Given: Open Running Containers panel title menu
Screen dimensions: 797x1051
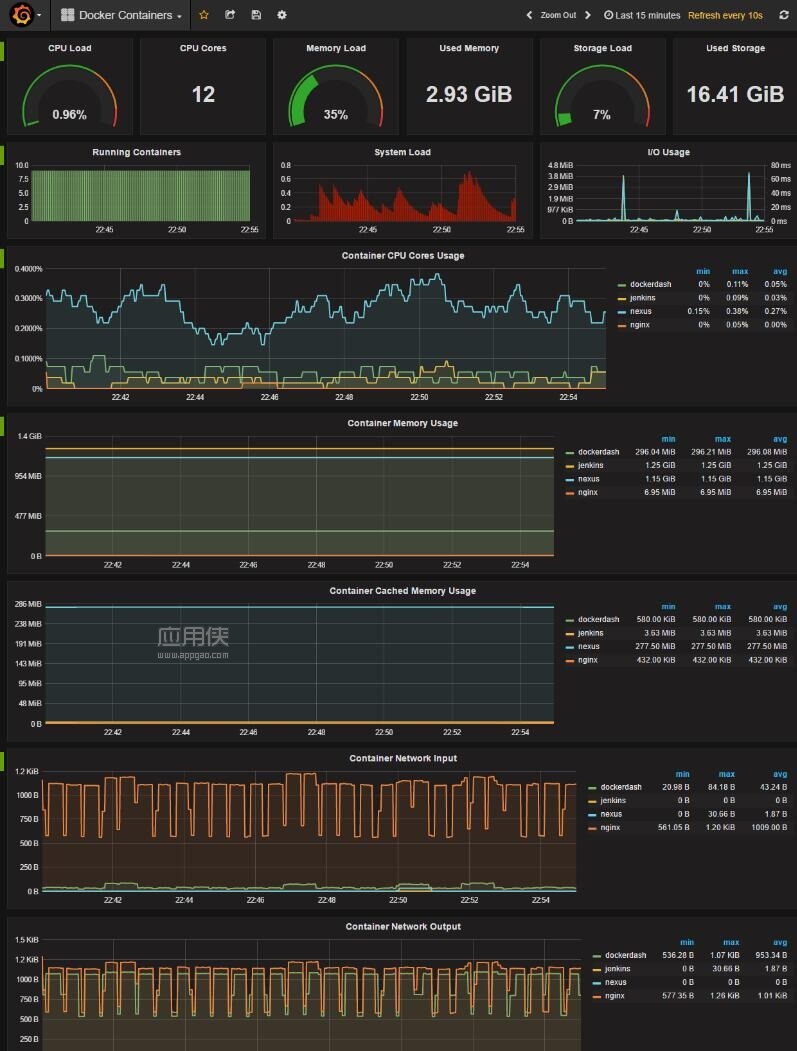Looking at the screenshot, I should point(137,152).
